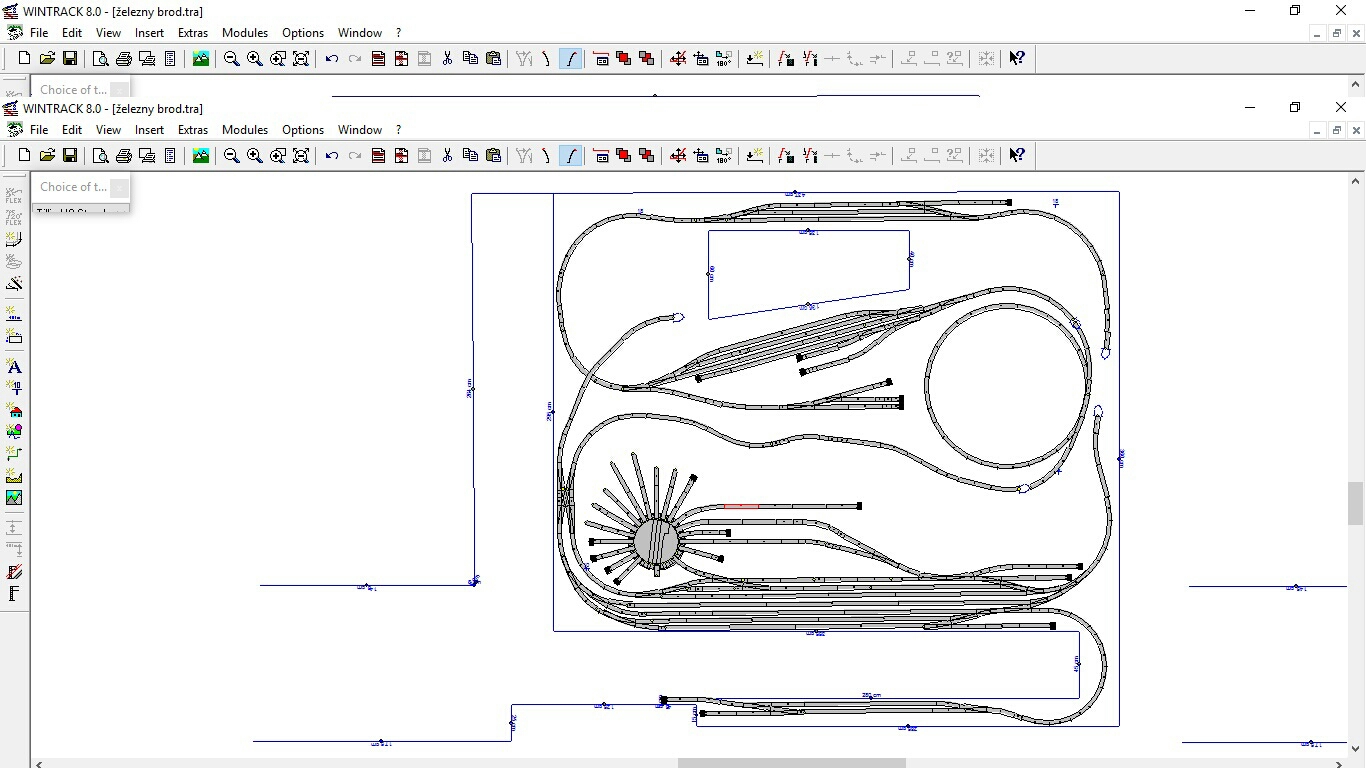This screenshot has width=1366, height=768.
Task: Click the horizontal scrollbar thumb at the bottom
Action: (x=792, y=763)
